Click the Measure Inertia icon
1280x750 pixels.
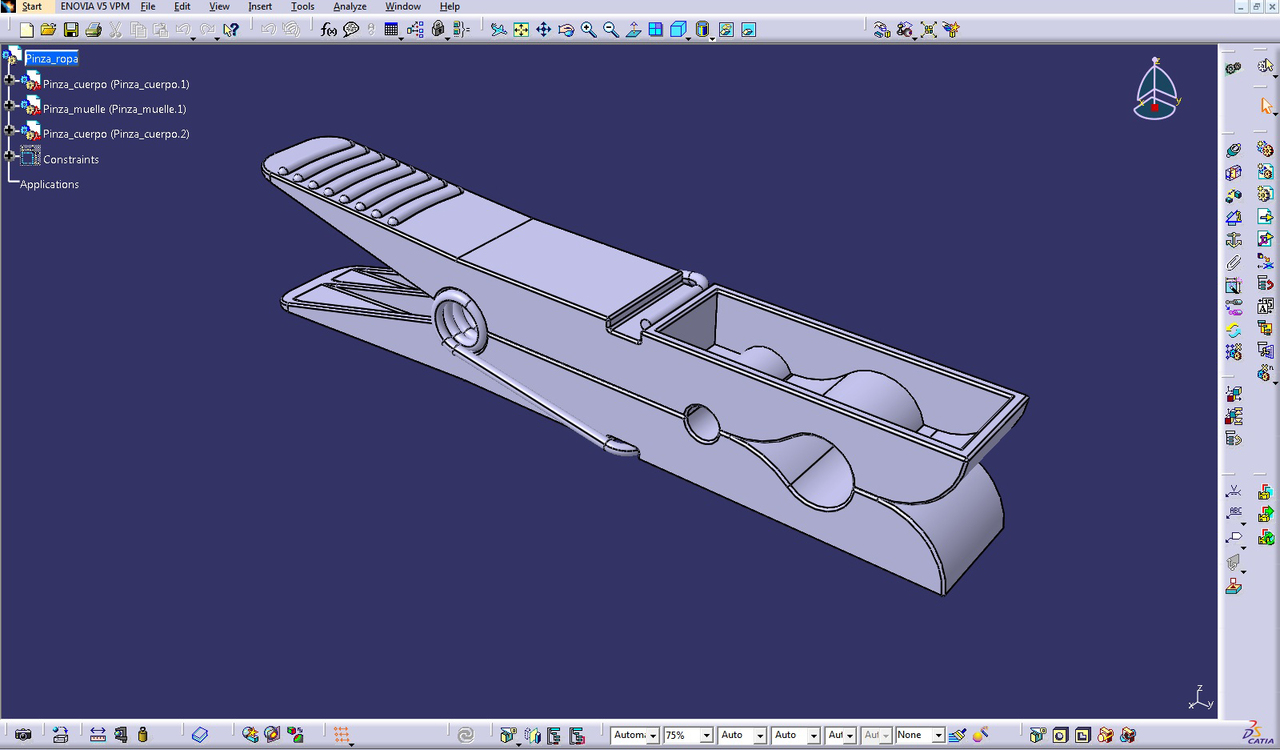coord(142,735)
